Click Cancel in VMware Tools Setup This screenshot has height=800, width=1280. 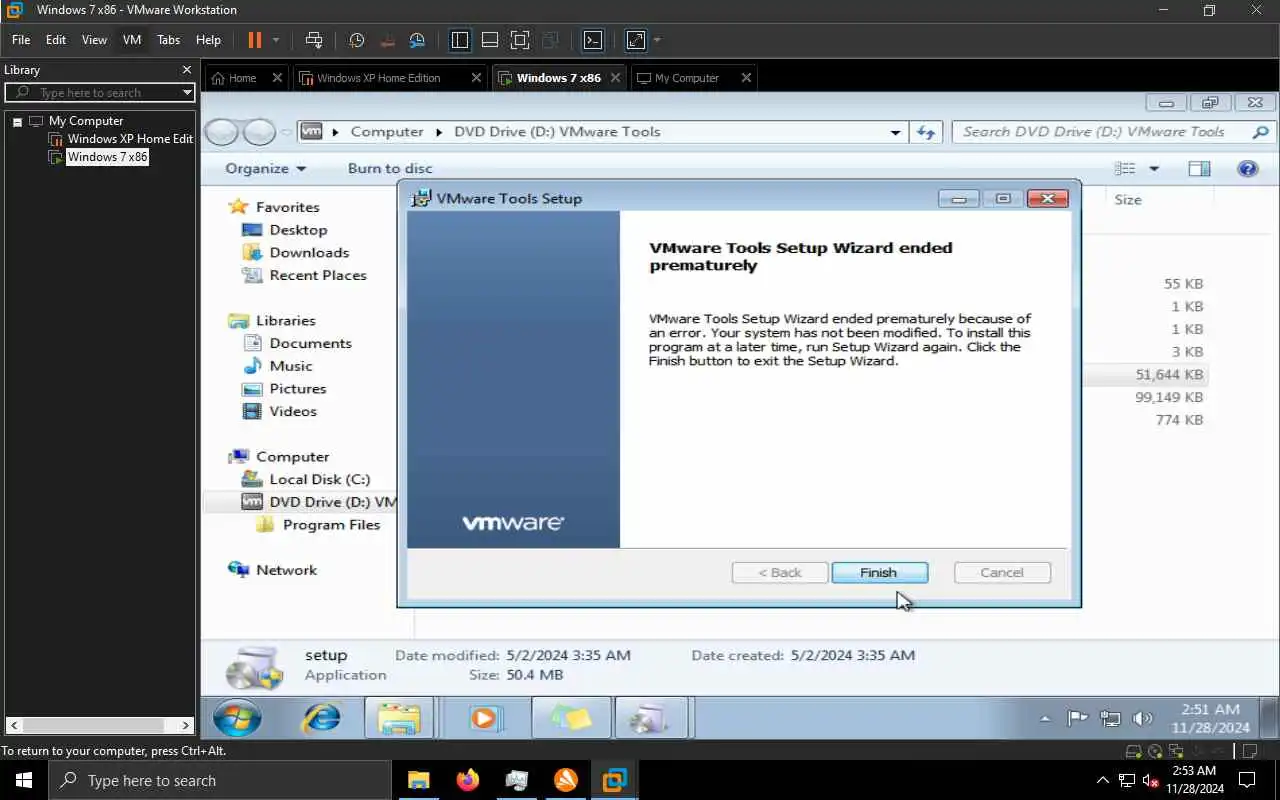[x=1002, y=573]
